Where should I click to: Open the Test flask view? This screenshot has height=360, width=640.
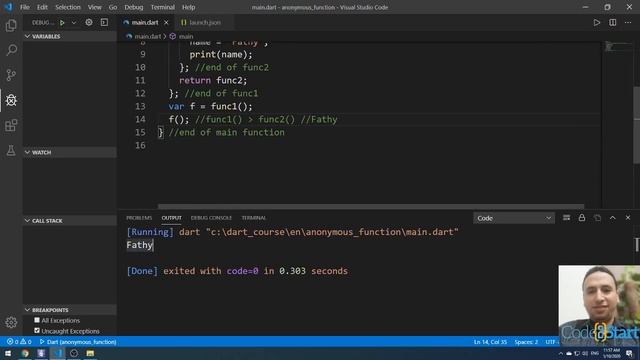11,150
